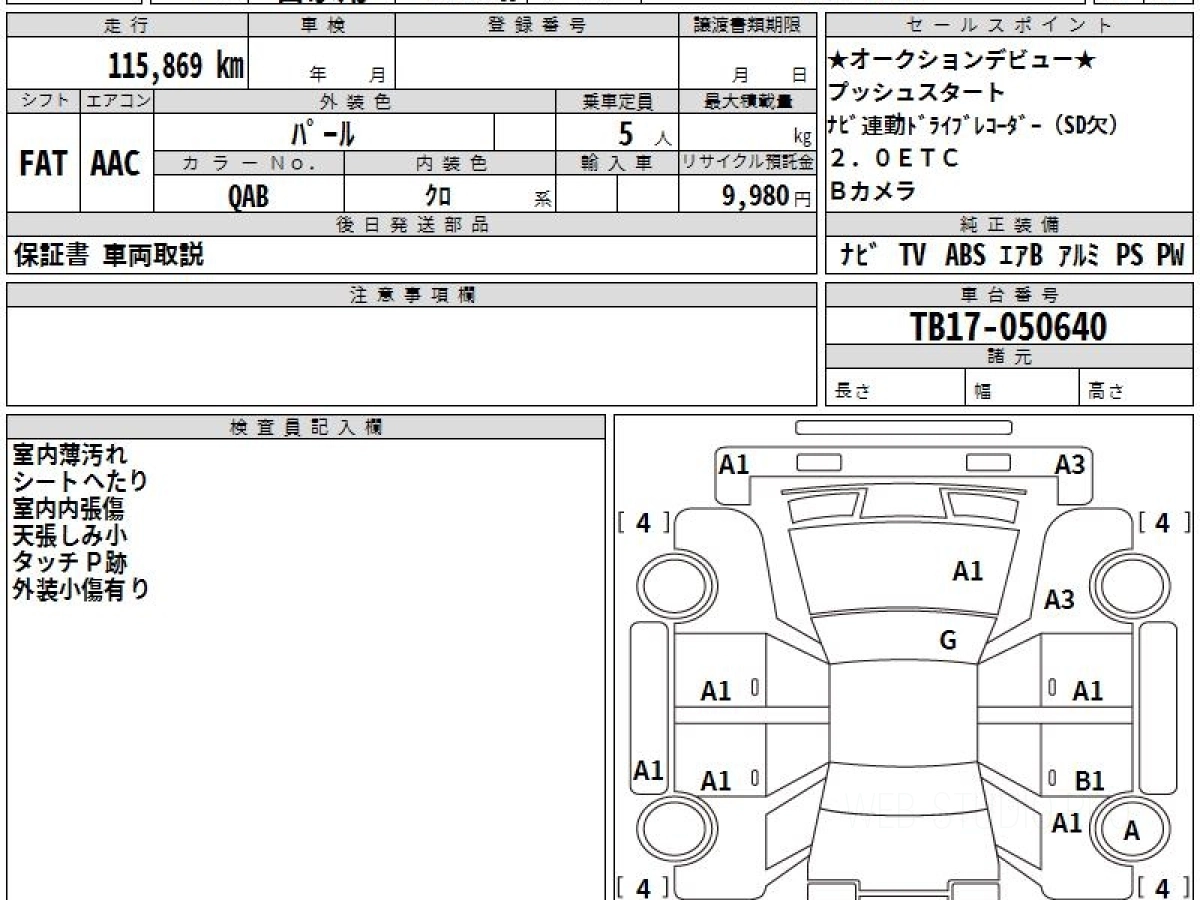Click the 純正装備 header

[1009, 225]
